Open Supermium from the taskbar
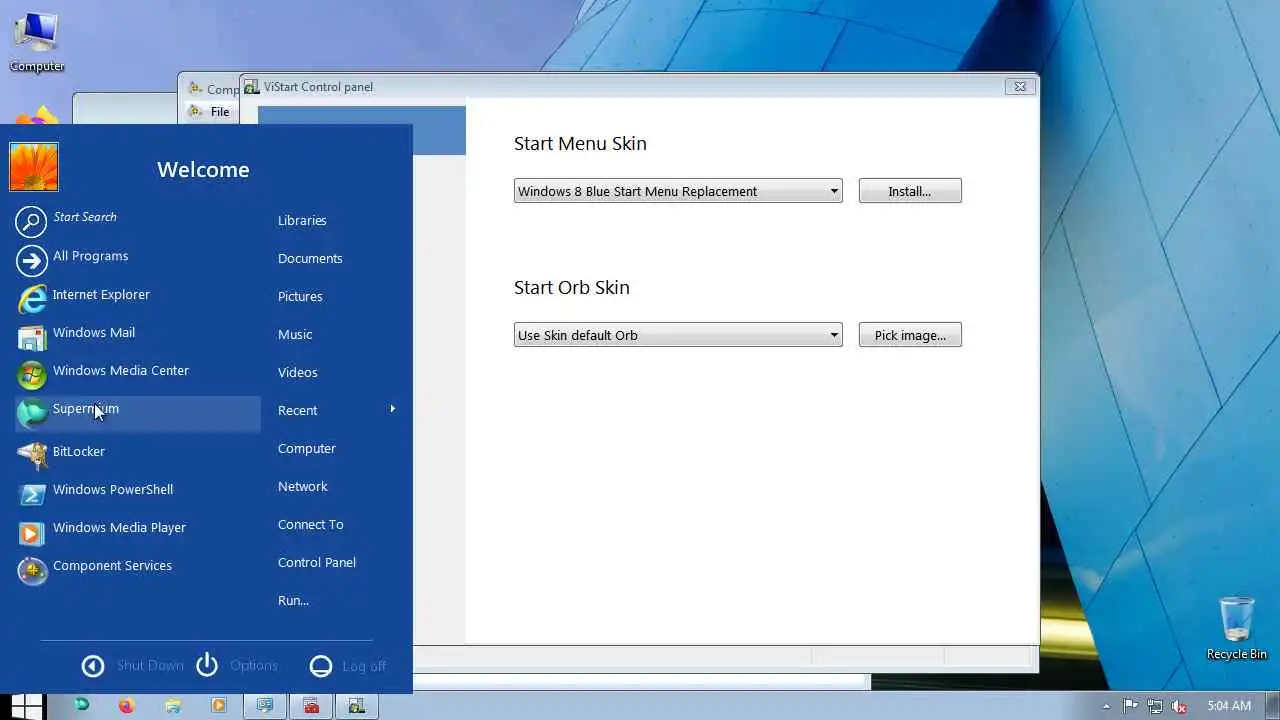1280x720 pixels. click(82, 705)
